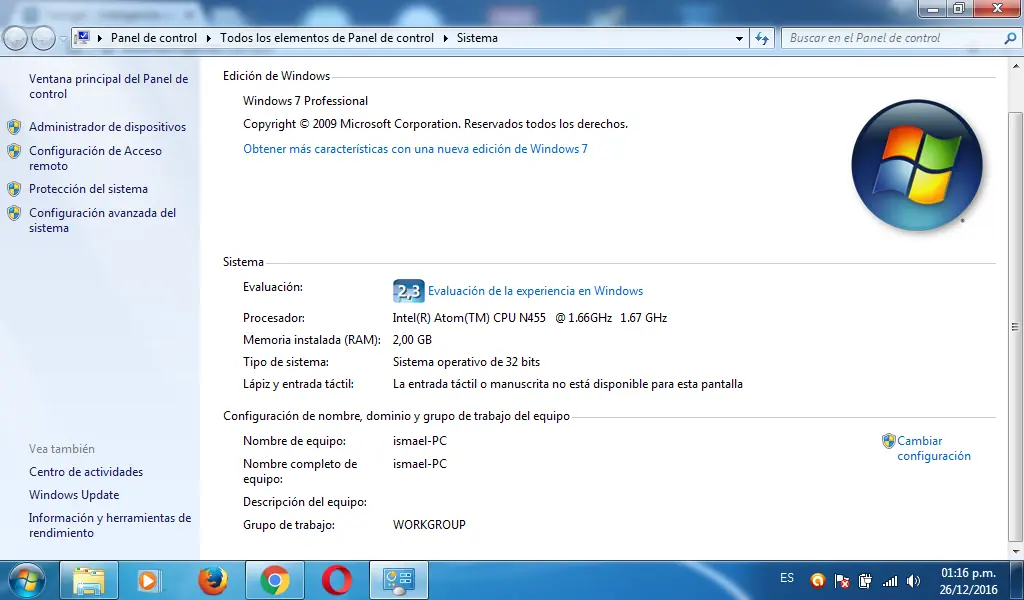The width and height of the screenshot is (1024, 600).
Task: Open Protección del sistema
Action: (x=88, y=189)
